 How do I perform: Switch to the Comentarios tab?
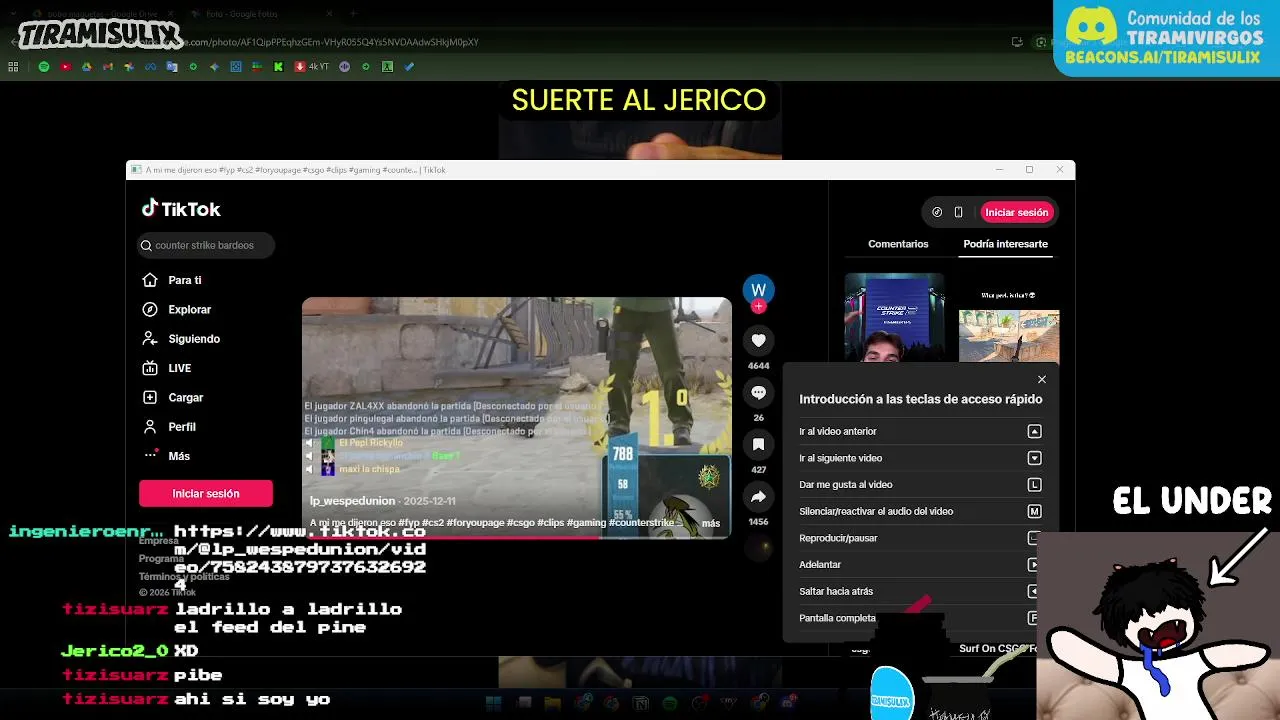898,244
